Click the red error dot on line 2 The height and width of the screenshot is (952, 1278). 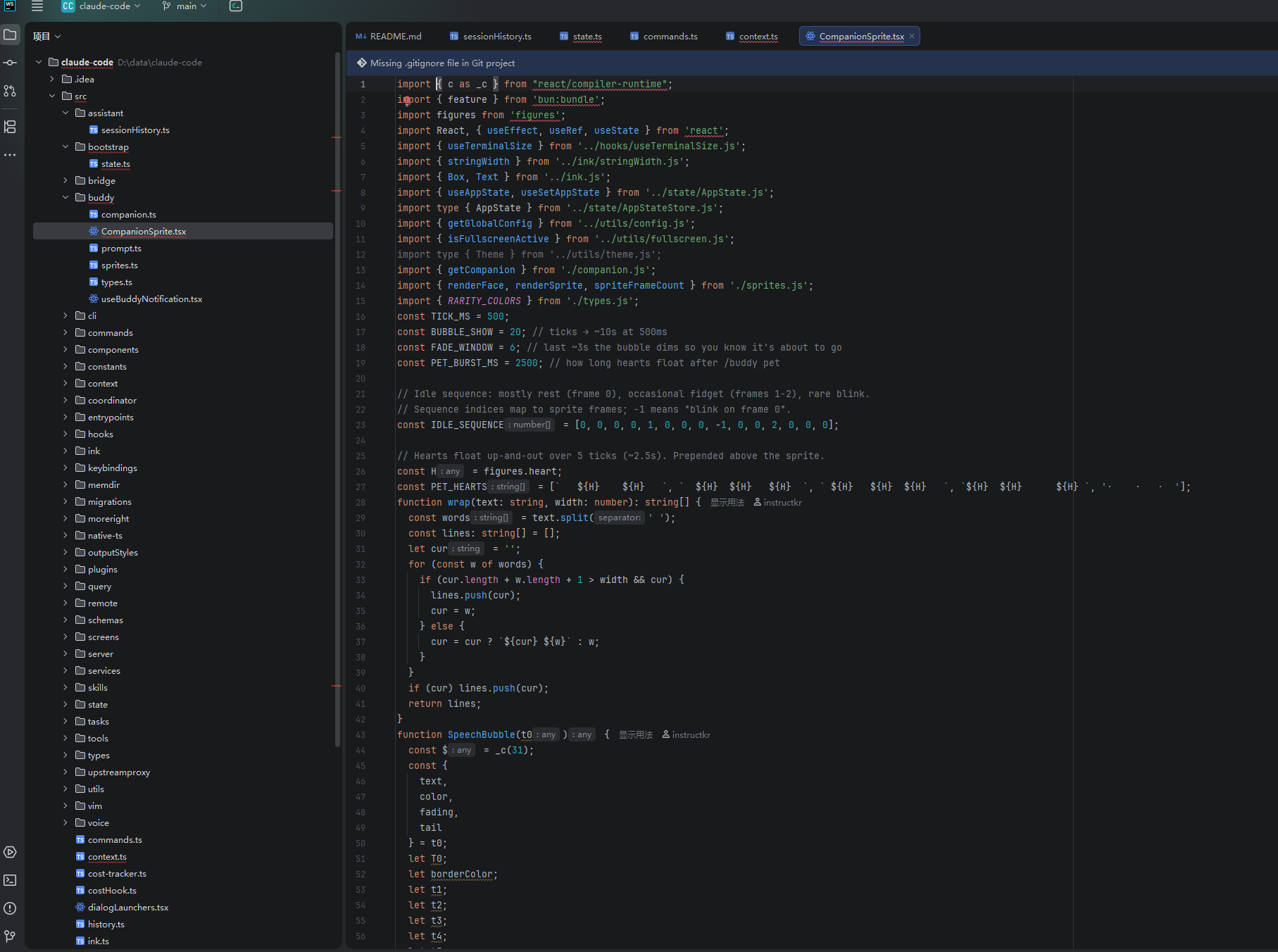(407, 100)
